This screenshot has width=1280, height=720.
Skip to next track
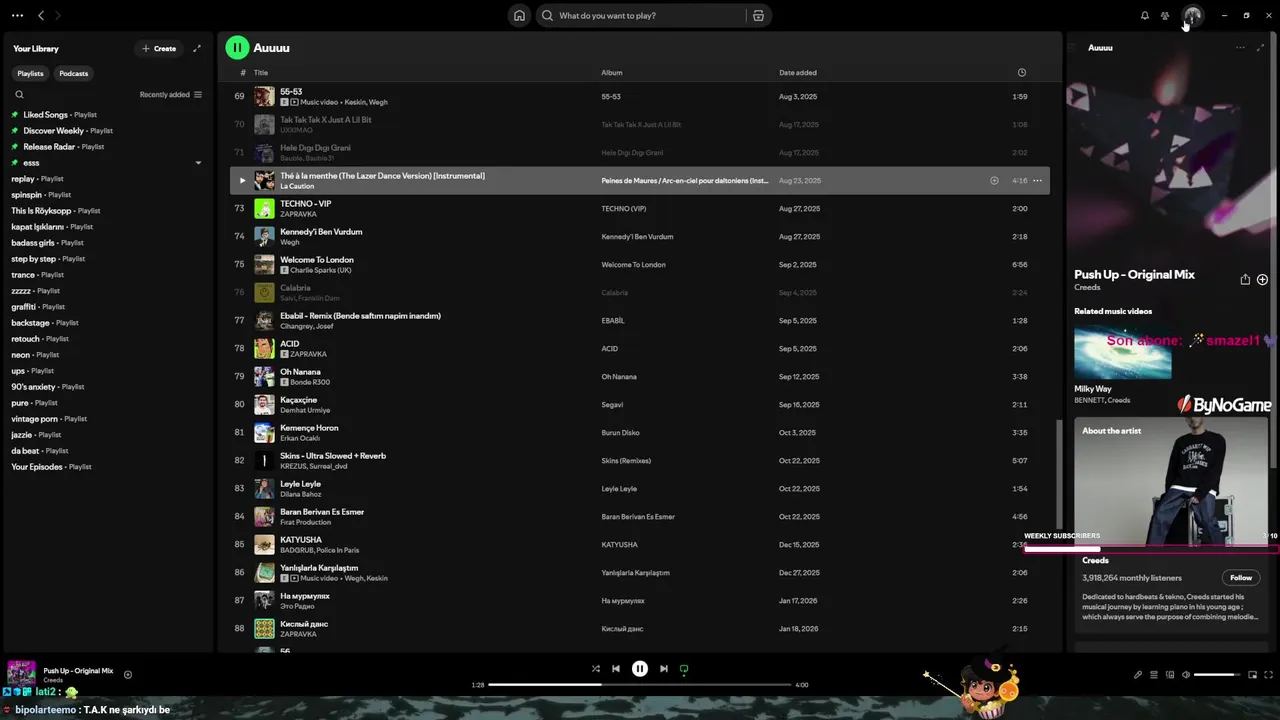pyautogui.click(x=664, y=669)
